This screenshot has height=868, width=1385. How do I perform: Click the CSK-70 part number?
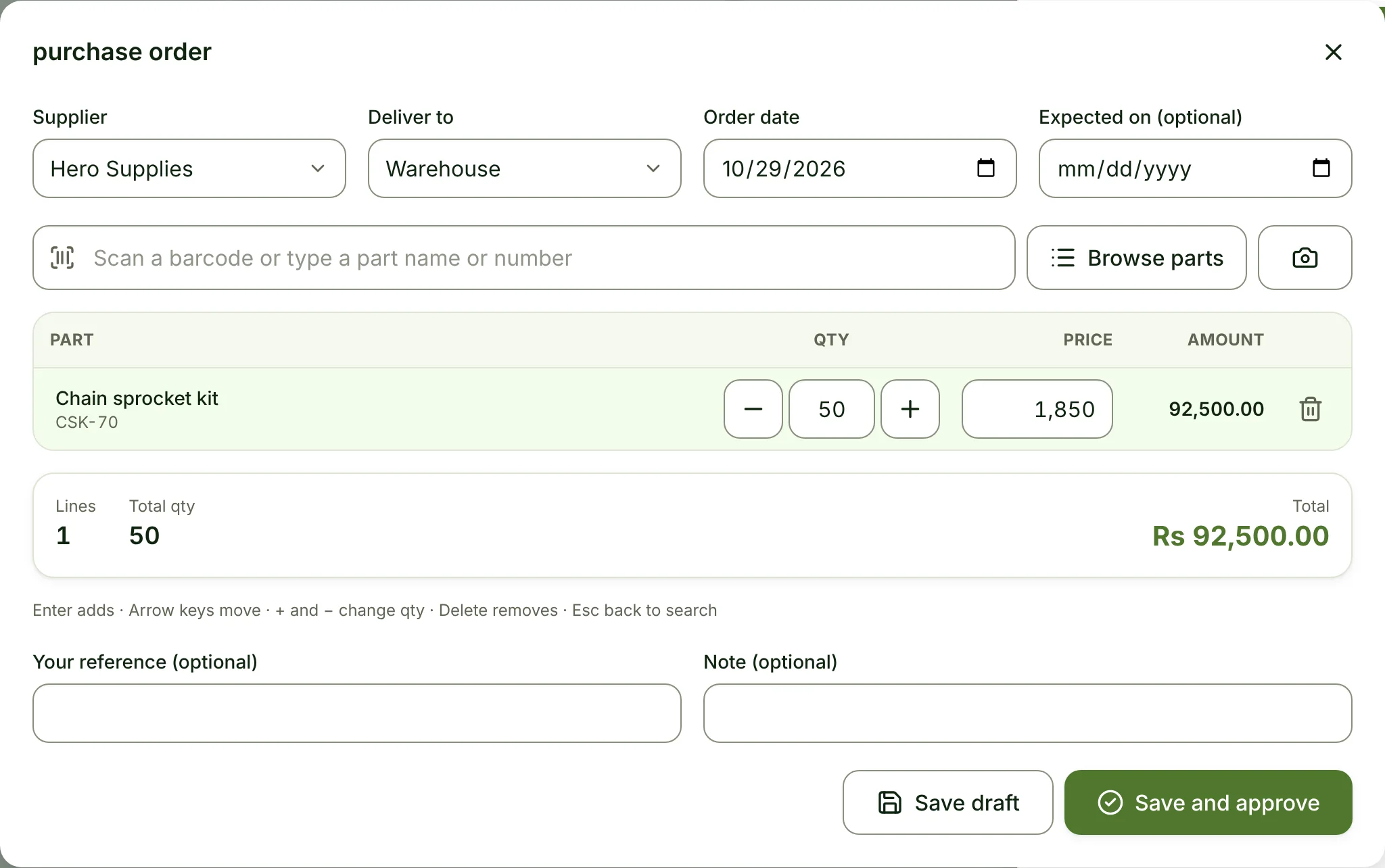point(87,423)
